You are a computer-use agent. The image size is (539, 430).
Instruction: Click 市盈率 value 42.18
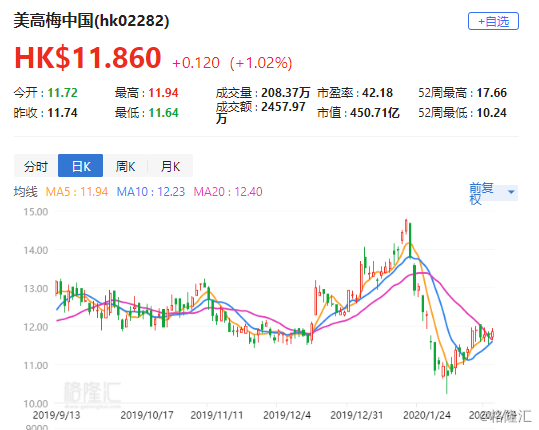pos(377,92)
